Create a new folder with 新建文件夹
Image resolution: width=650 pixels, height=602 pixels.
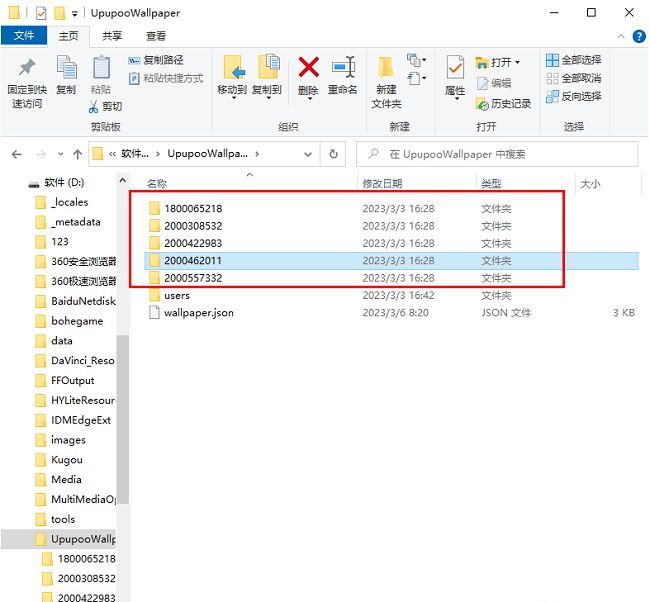point(386,82)
